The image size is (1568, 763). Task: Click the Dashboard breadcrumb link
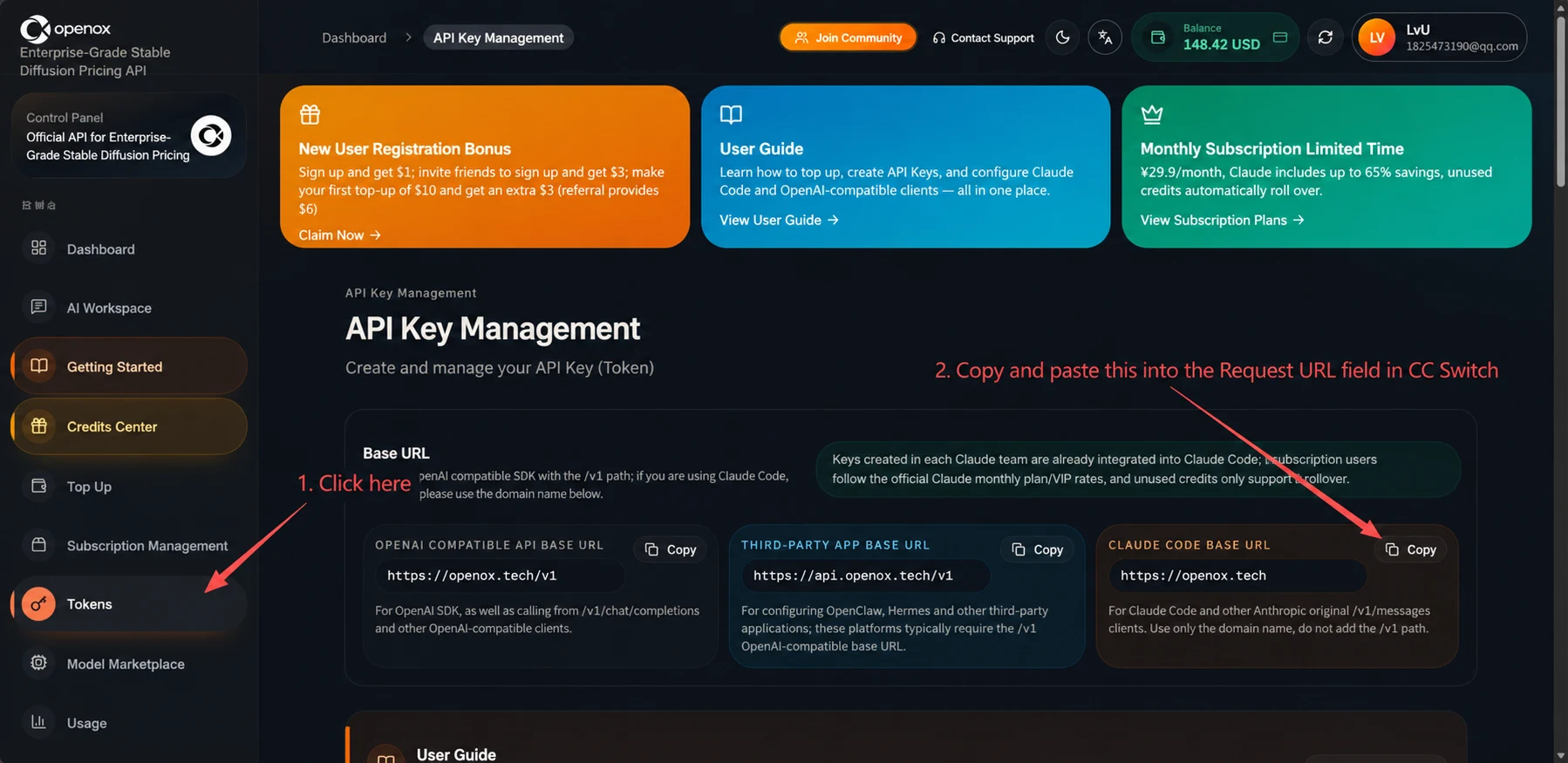(x=354, y=37)
